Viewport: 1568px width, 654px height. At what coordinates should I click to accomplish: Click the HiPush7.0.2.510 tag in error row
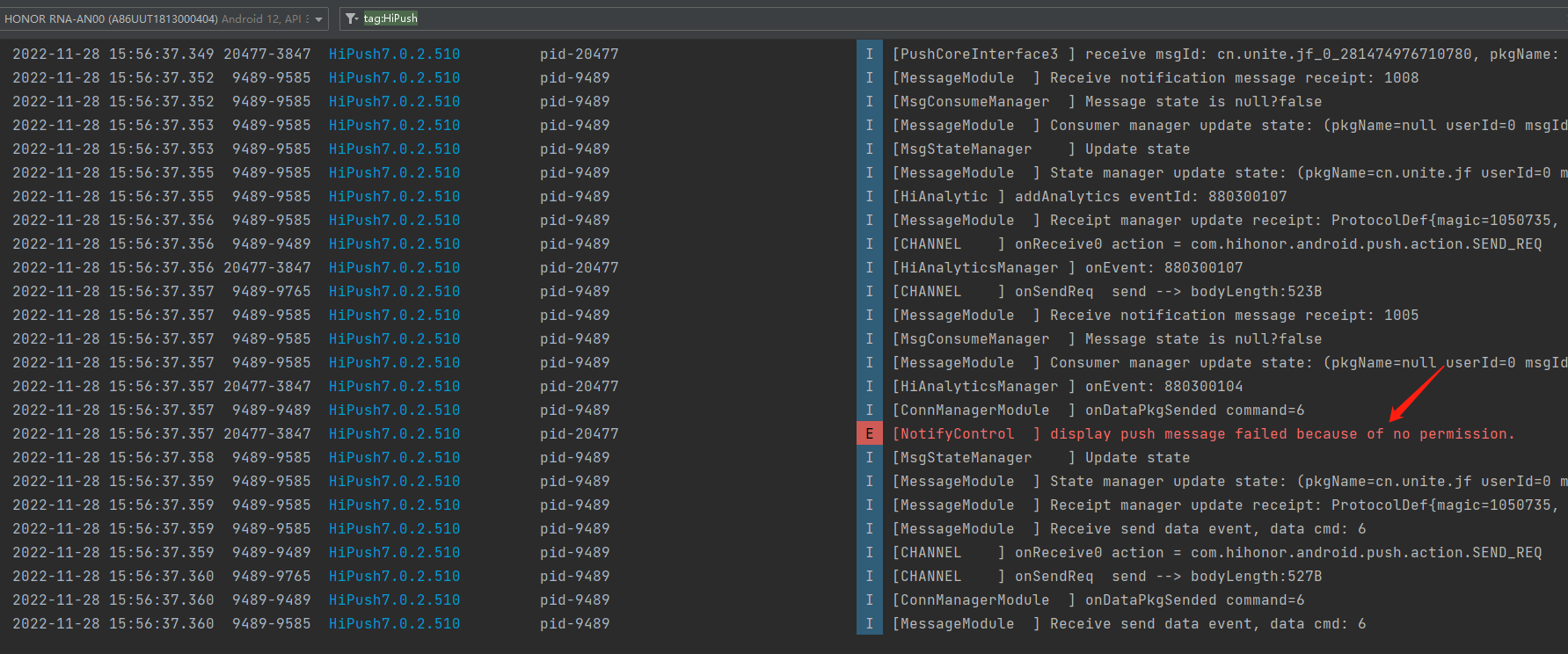point(394,433)
